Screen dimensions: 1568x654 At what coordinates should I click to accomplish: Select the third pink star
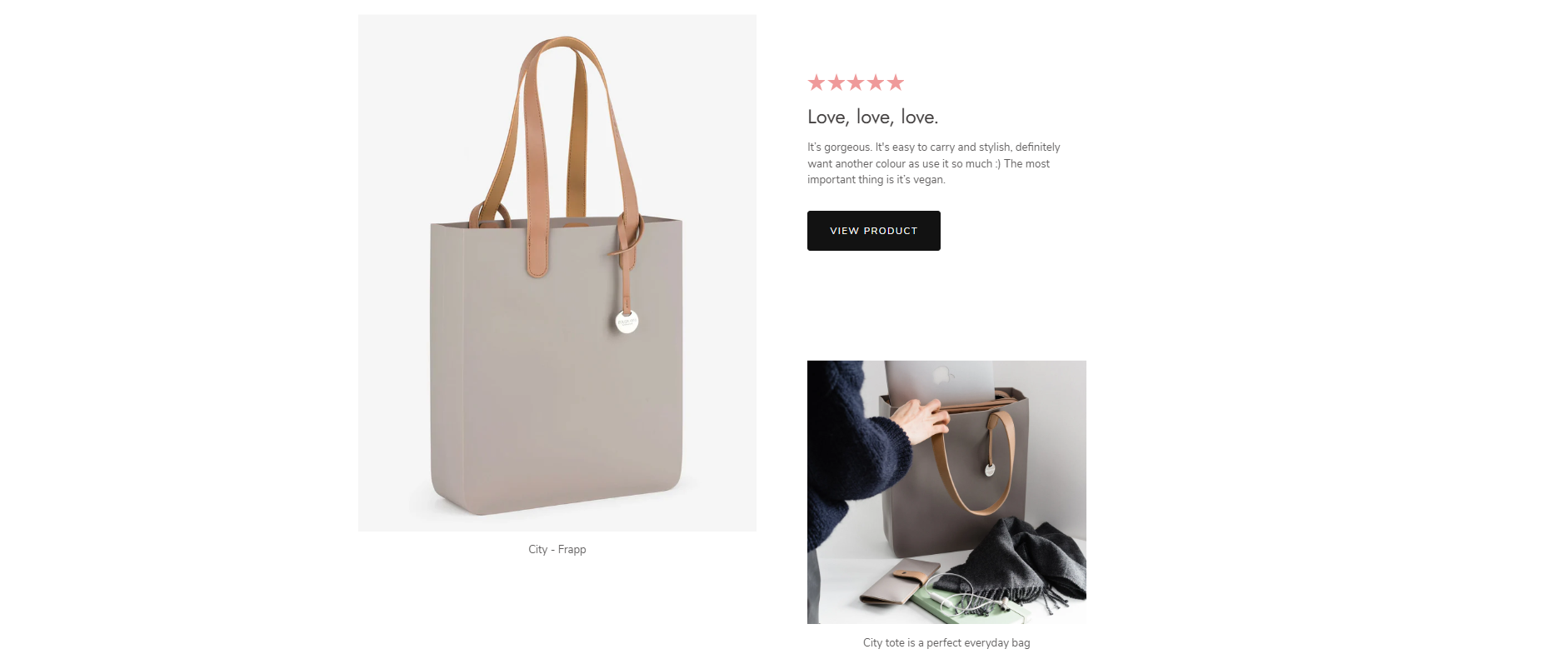[856, 82]
